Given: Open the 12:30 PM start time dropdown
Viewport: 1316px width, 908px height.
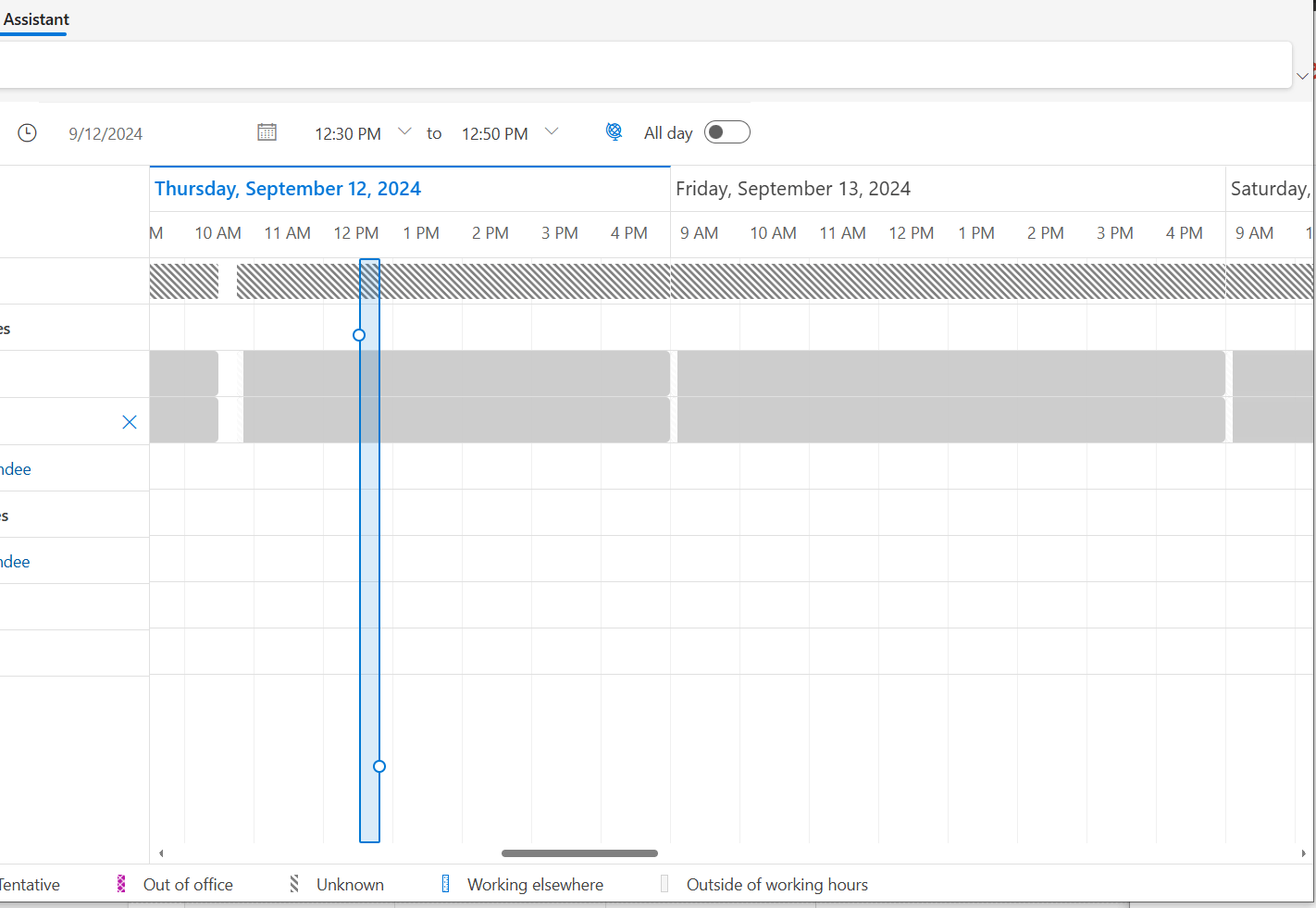Looking at the screenshot, I should (404, 131).
